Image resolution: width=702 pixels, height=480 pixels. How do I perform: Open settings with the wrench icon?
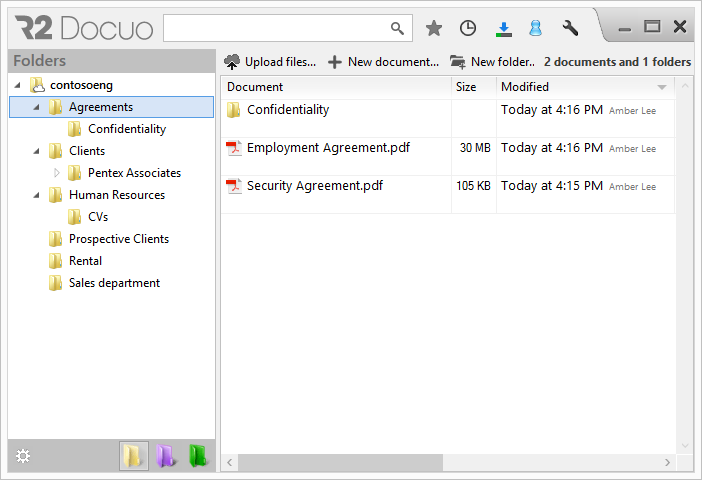pos(570,28)
